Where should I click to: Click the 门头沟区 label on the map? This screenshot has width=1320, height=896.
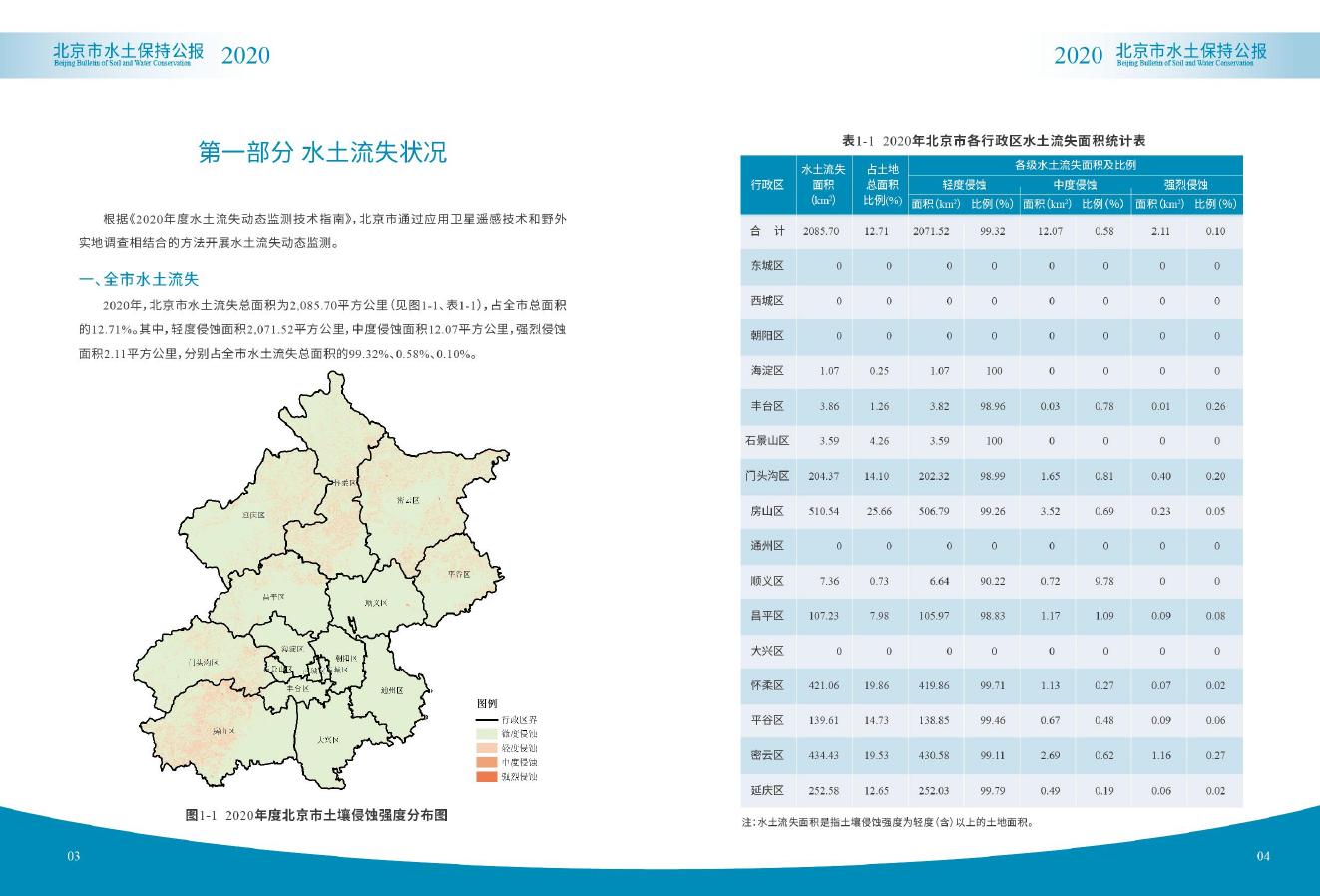[203, 663]
